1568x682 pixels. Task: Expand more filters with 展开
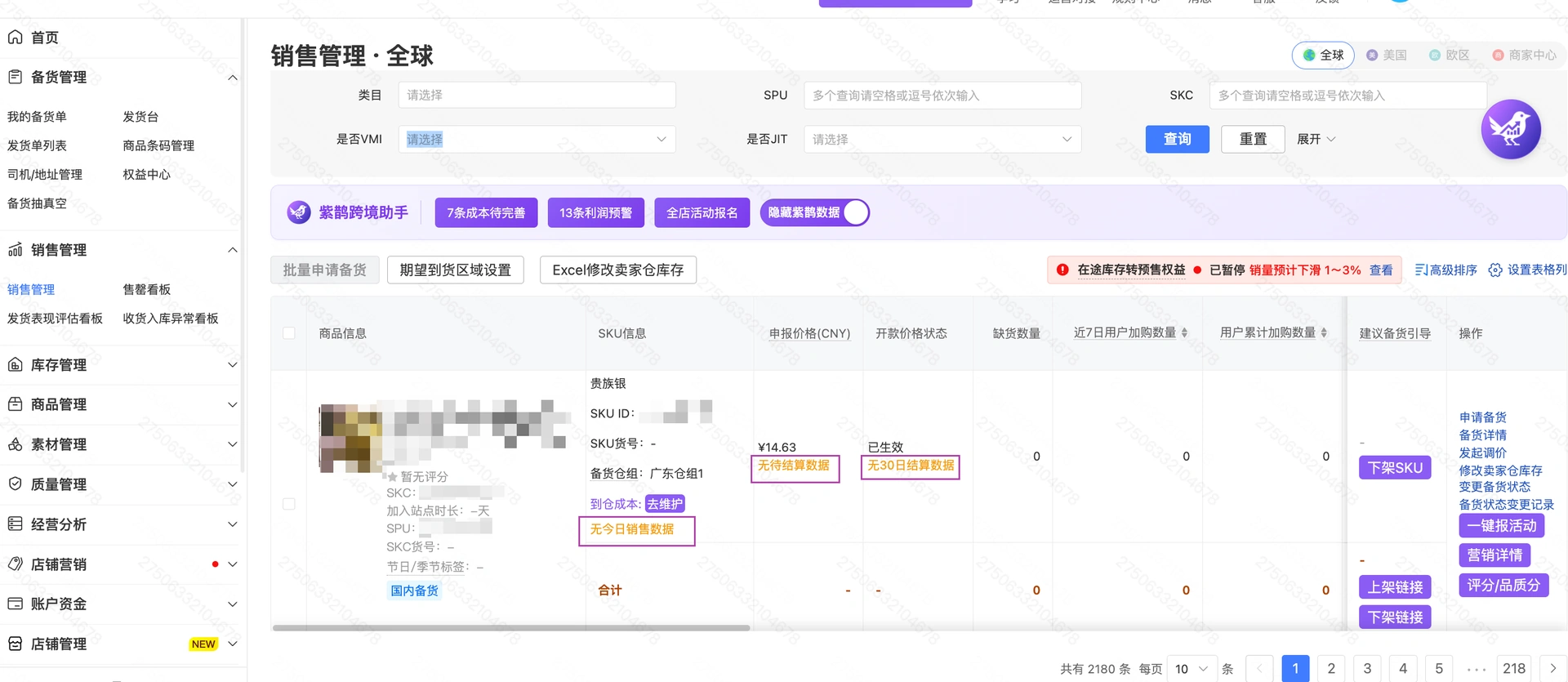pyautogui.click(x=1316, y=139)
